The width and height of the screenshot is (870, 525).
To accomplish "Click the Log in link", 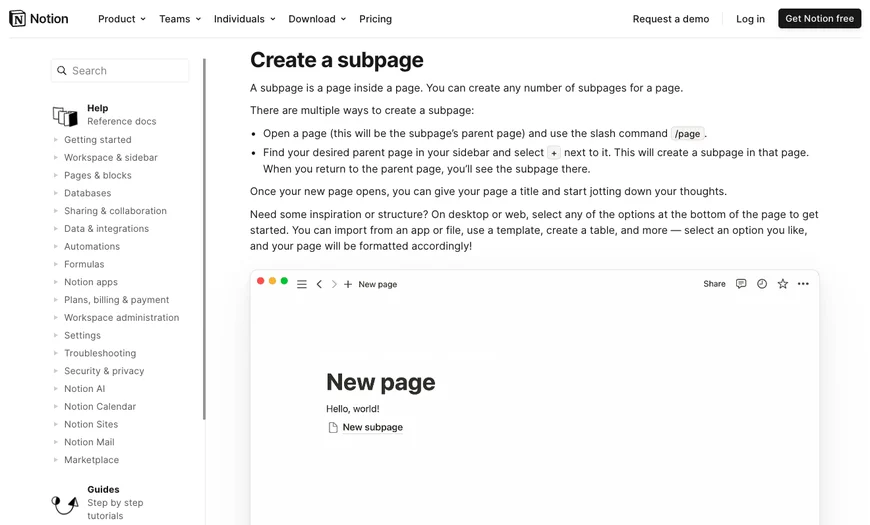I will [x=750, y=18].
